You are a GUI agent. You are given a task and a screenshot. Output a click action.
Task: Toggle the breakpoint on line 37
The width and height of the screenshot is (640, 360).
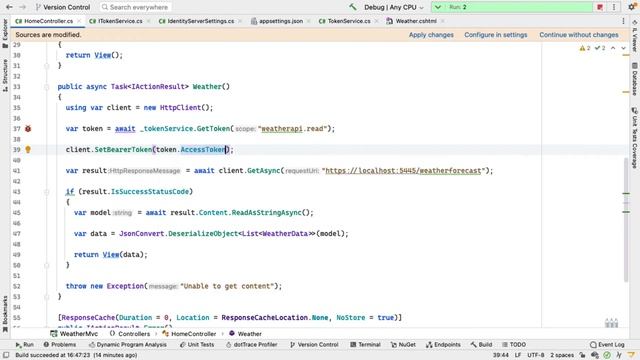point(28,129)
